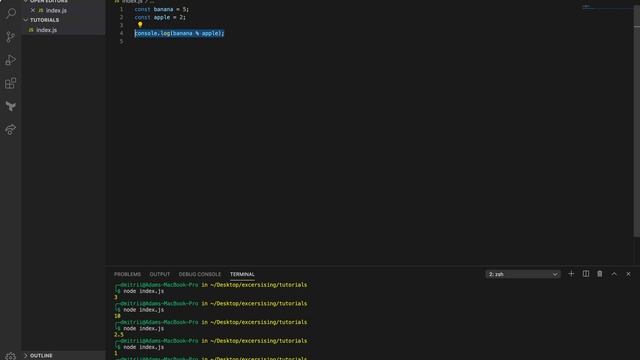Viewport: 640px width, 360px height.
Task: Close the terminal panel
Action: click(x=628, y=274)
